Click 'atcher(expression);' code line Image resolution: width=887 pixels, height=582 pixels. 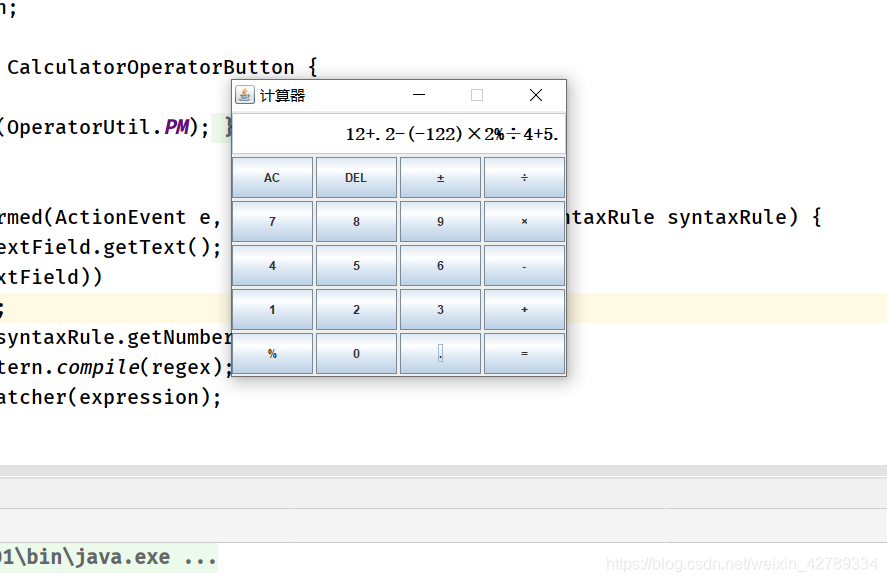pyautogui.click(x=110, y=398)
